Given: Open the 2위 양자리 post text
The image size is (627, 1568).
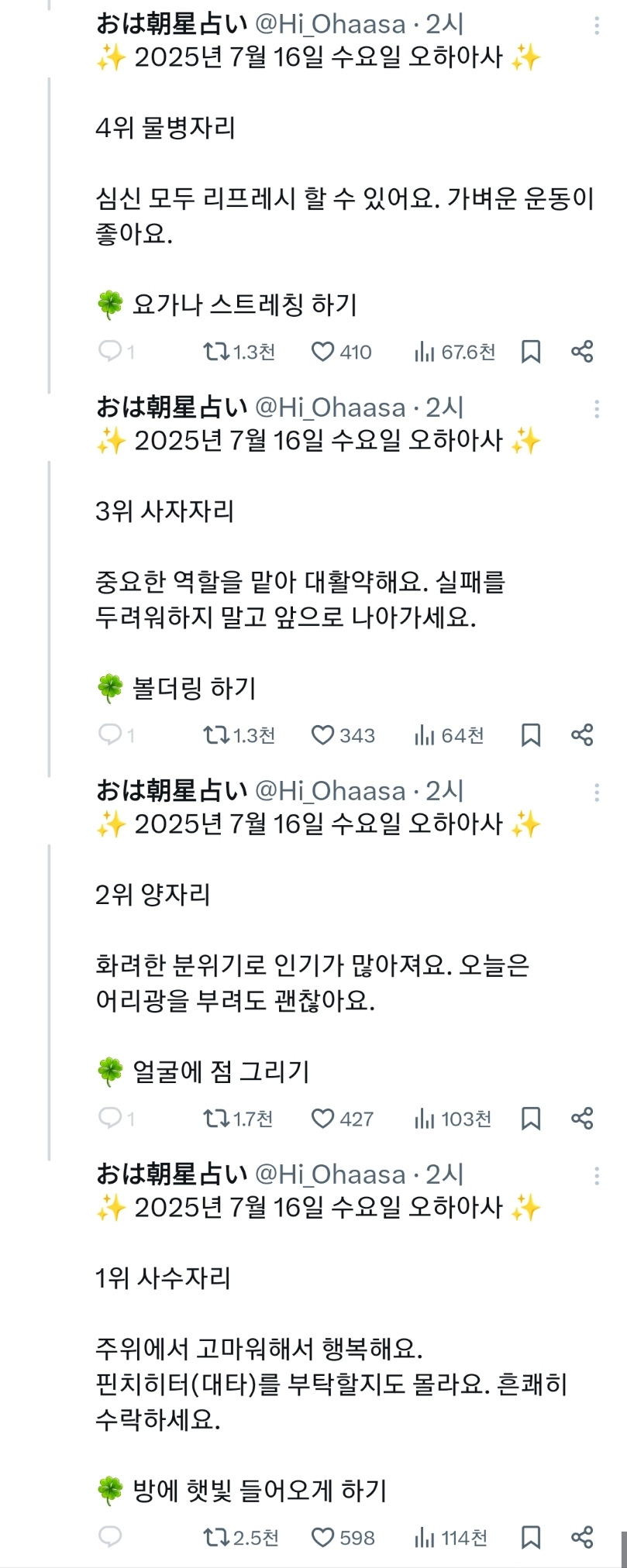Looking at the screenshot, I should 312,983.
